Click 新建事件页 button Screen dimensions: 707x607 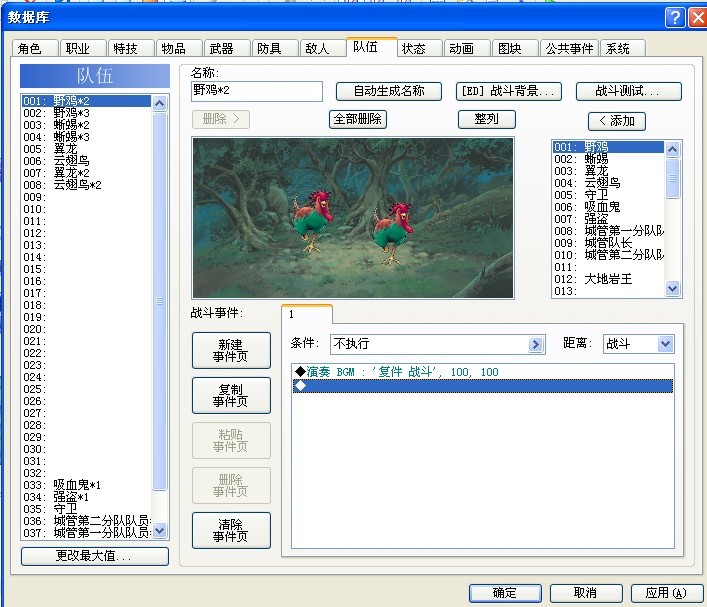(231, 350)
